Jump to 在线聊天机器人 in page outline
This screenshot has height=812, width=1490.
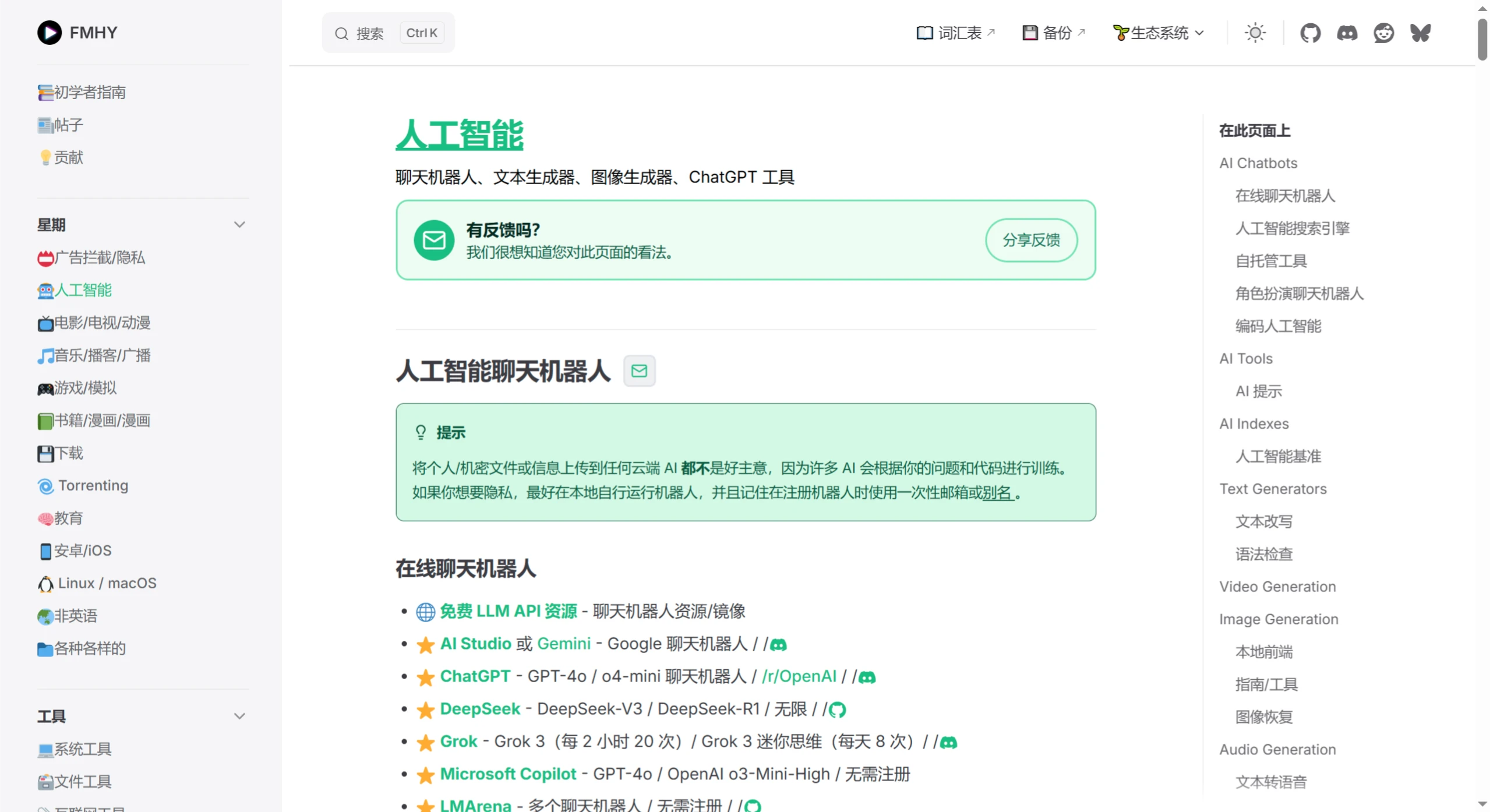[x=1285, y=196]
